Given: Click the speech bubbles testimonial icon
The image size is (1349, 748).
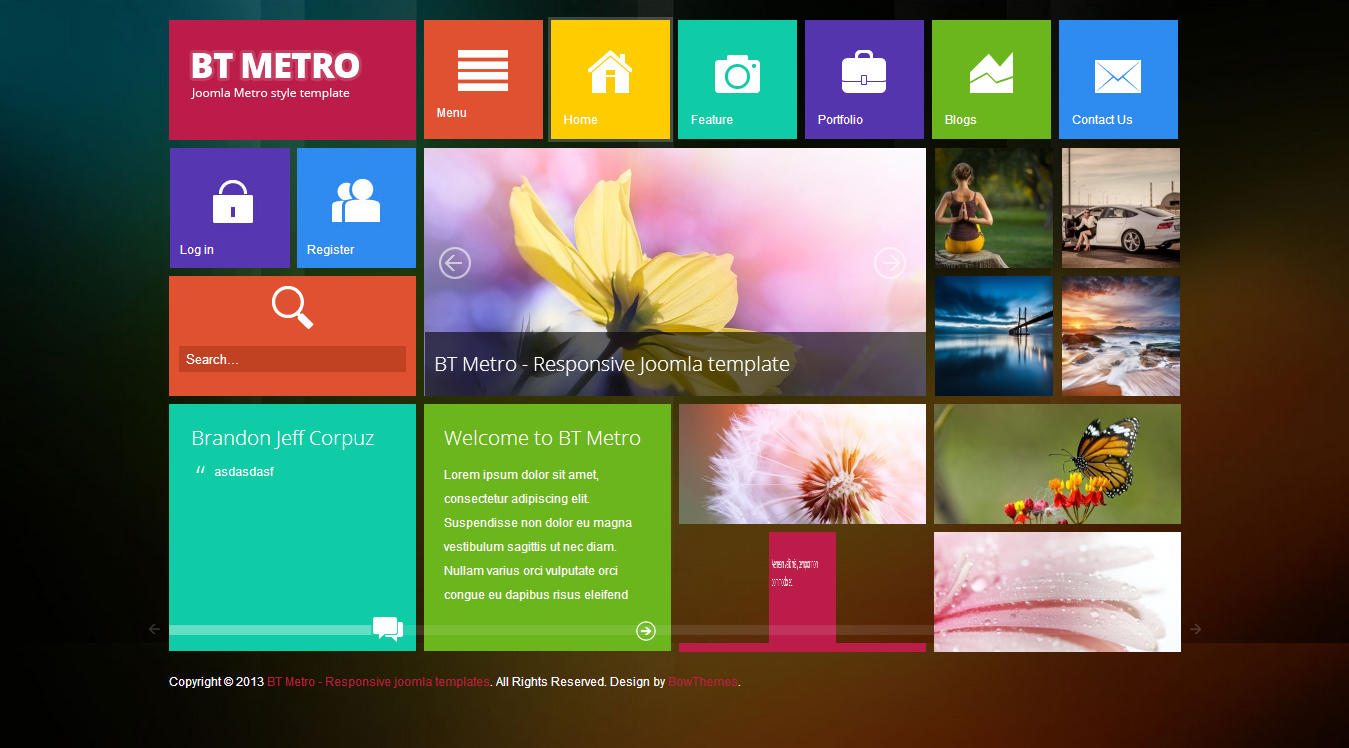Looking at the screenshot, I should [388, 629].
